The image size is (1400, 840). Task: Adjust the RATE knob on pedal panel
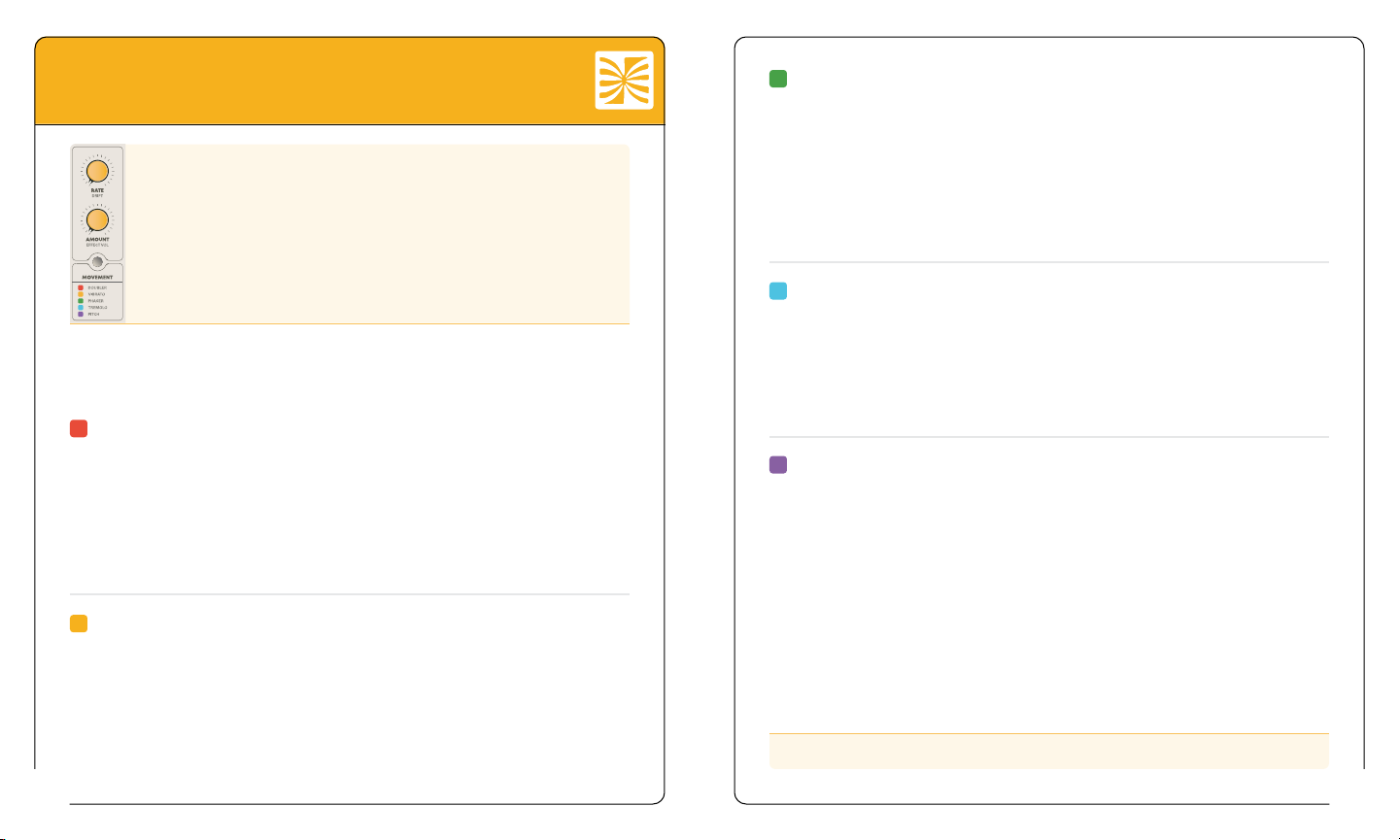click(97, 172)
